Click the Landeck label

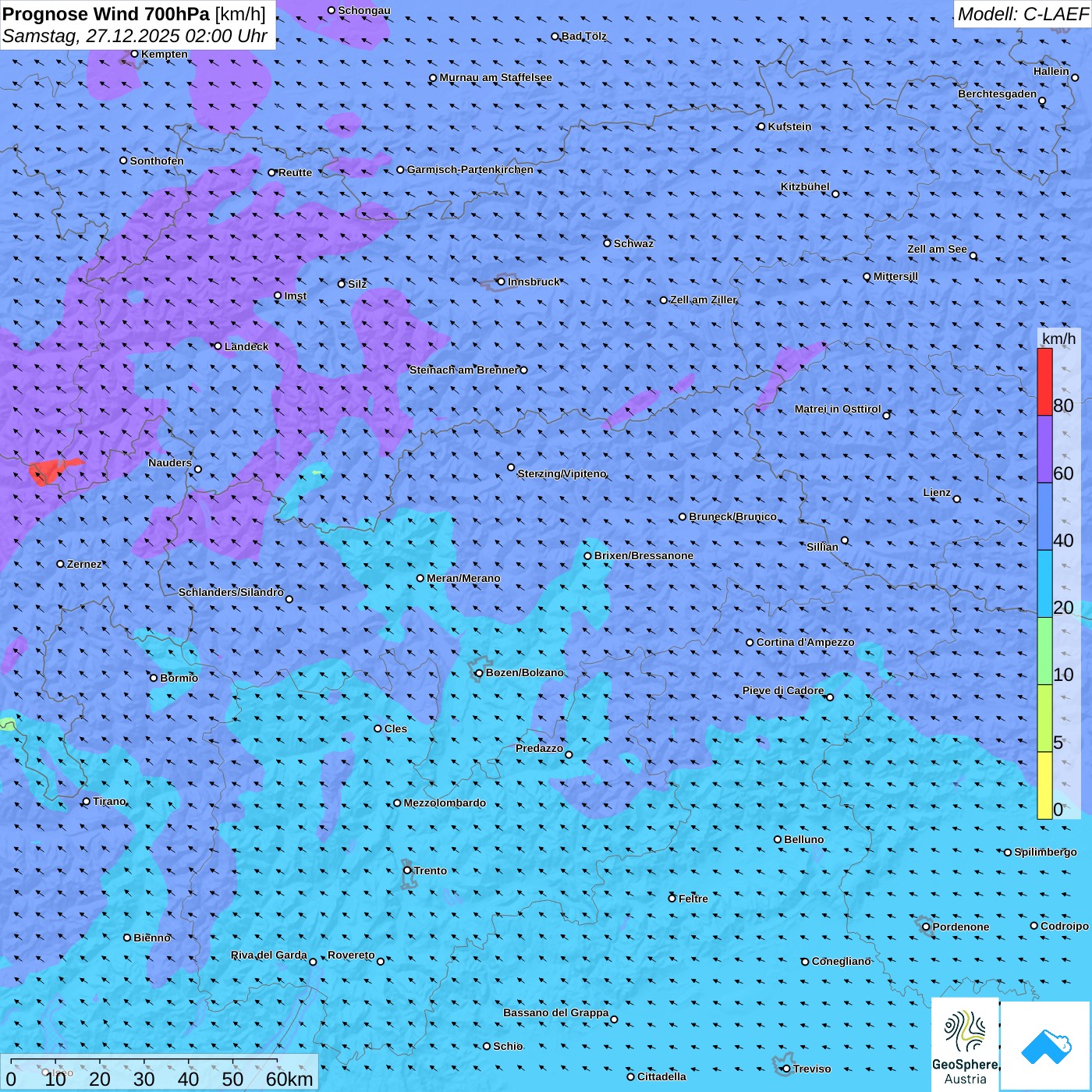click(246, 346)
